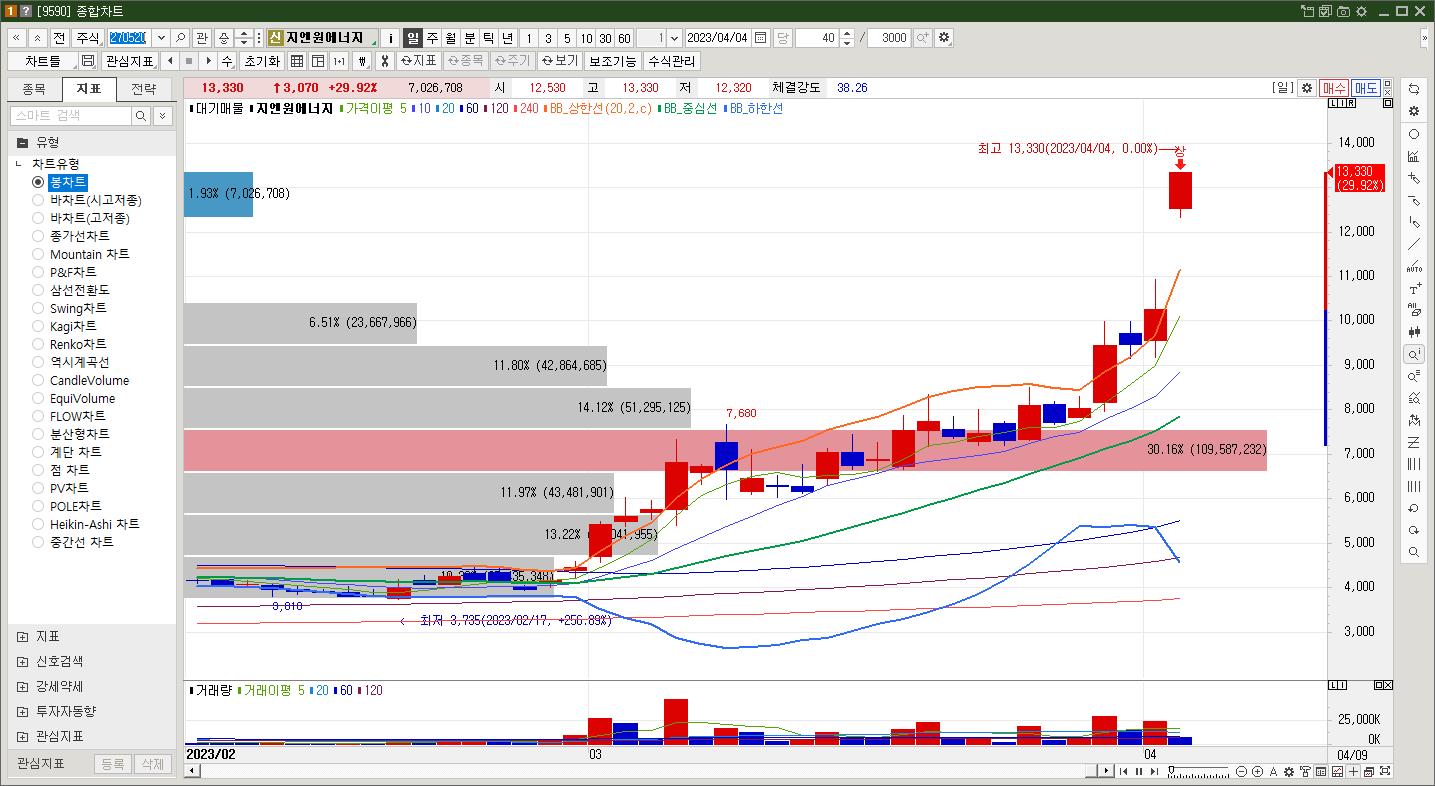Click the fullscreen frame icon at bottom right
This screenshot has height=786, width=1435.
[x=1385, y=771]
